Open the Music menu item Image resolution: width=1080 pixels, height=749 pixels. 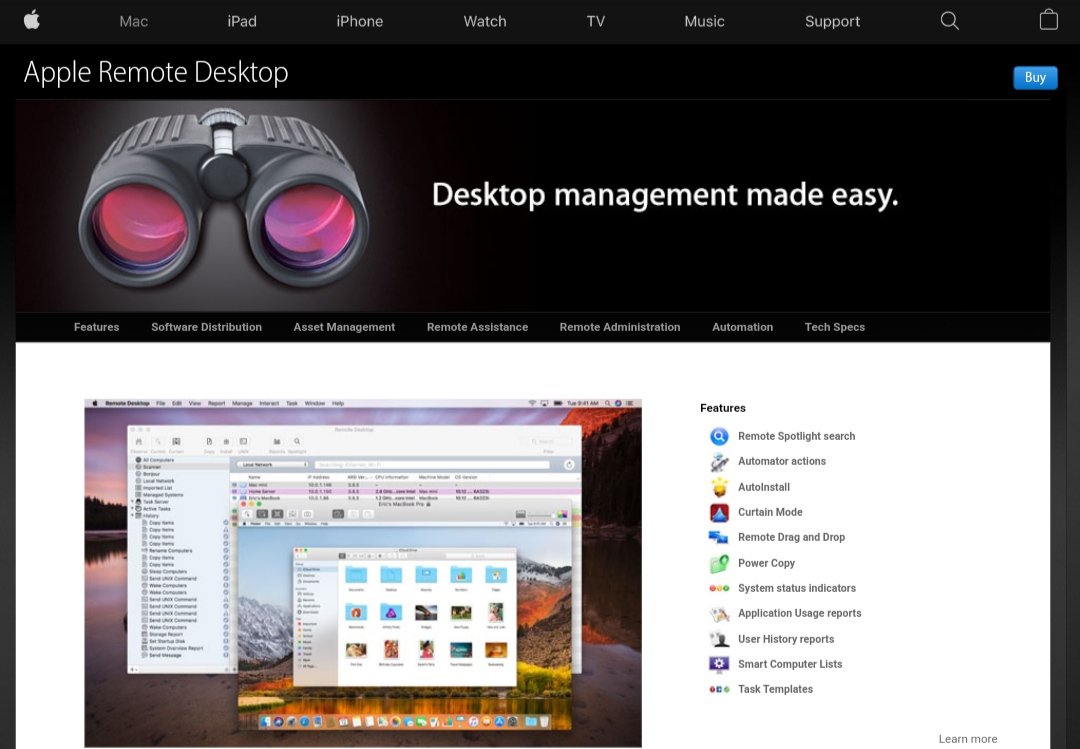(704, 21)
